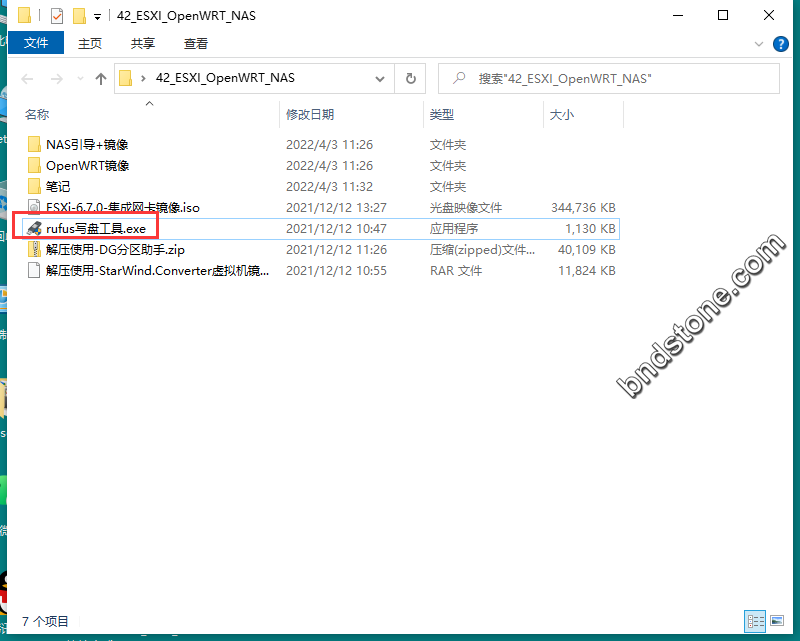
Task: Sort by the 大小 column header
Action: [x=561, y=114]
